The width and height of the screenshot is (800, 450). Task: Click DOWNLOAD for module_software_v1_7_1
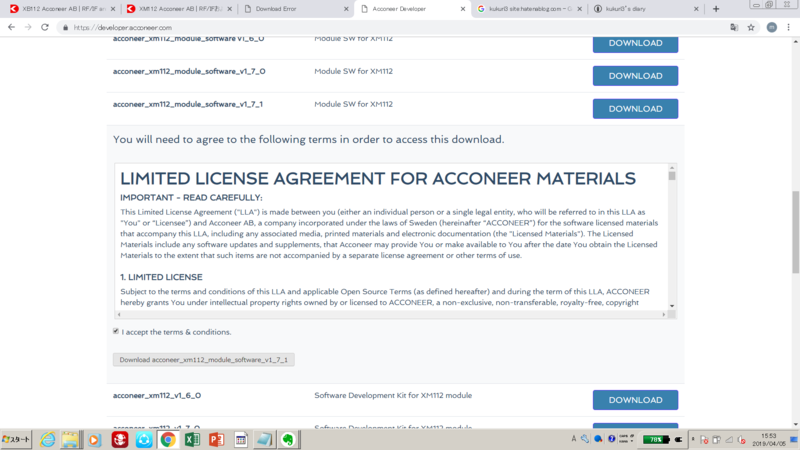[x=635, y=109]
